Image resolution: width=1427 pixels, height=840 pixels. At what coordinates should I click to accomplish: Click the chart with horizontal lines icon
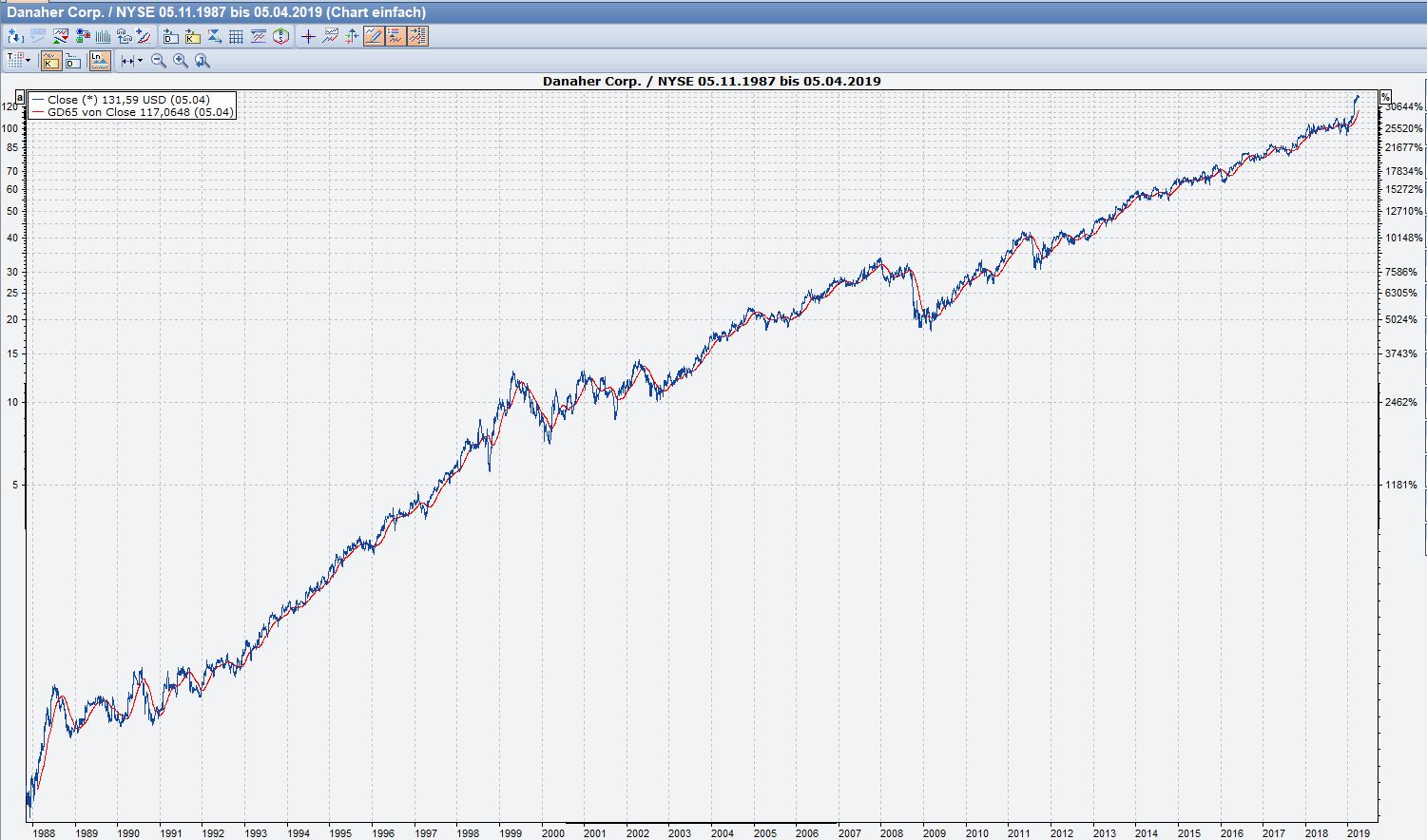coord(258,36)
